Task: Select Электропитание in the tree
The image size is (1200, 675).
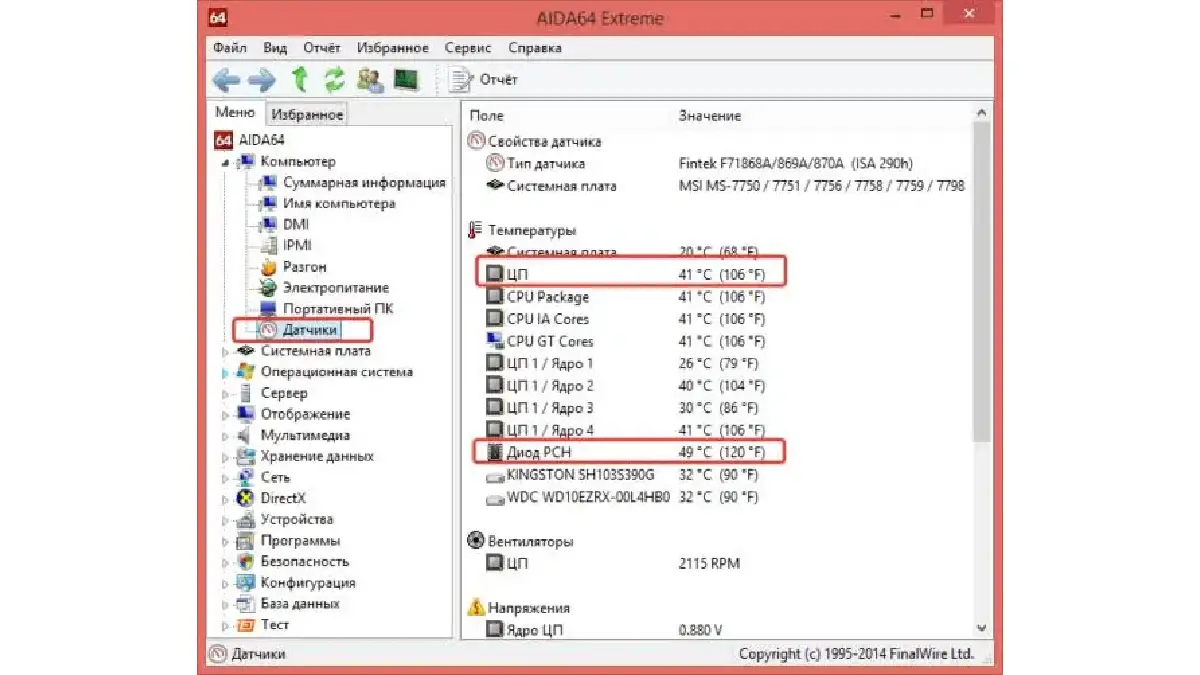Action: [336, 288]
